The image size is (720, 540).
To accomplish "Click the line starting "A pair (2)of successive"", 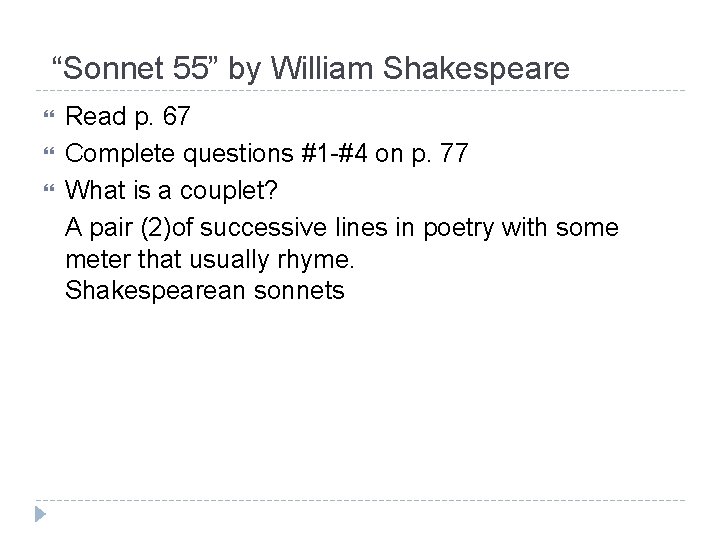I will [x=341, y=227].
